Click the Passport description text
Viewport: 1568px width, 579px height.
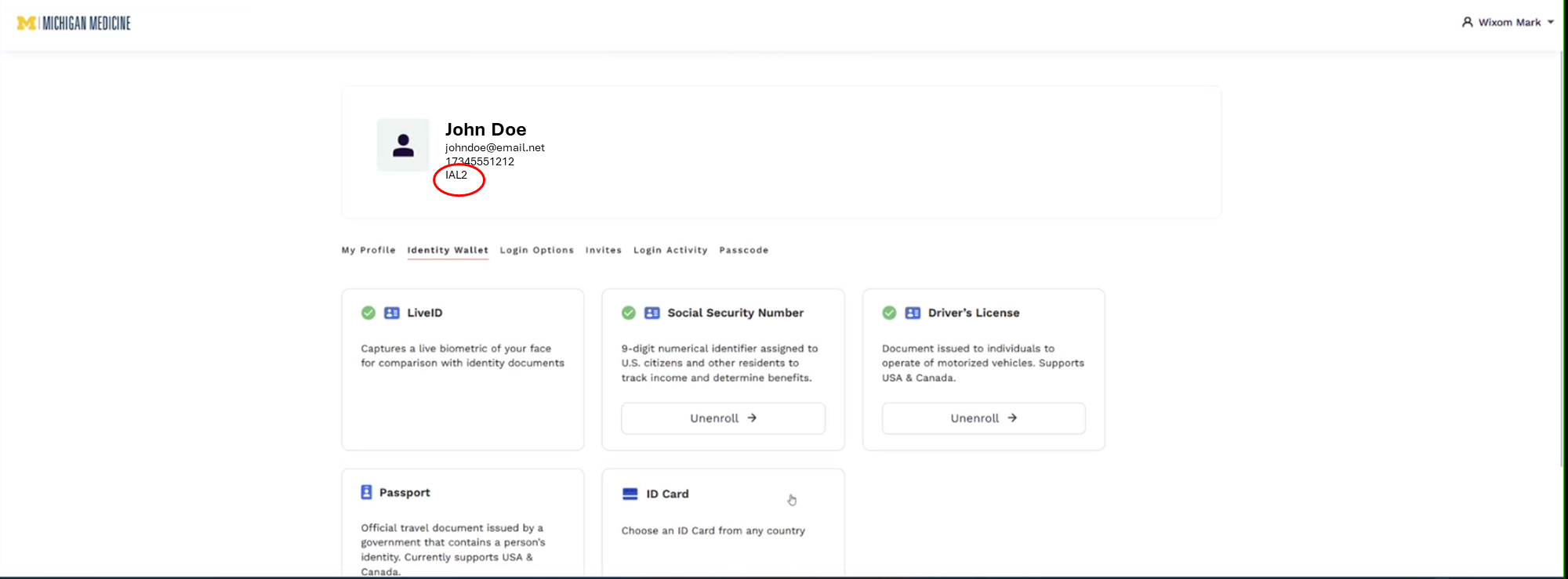pos(453,550)
